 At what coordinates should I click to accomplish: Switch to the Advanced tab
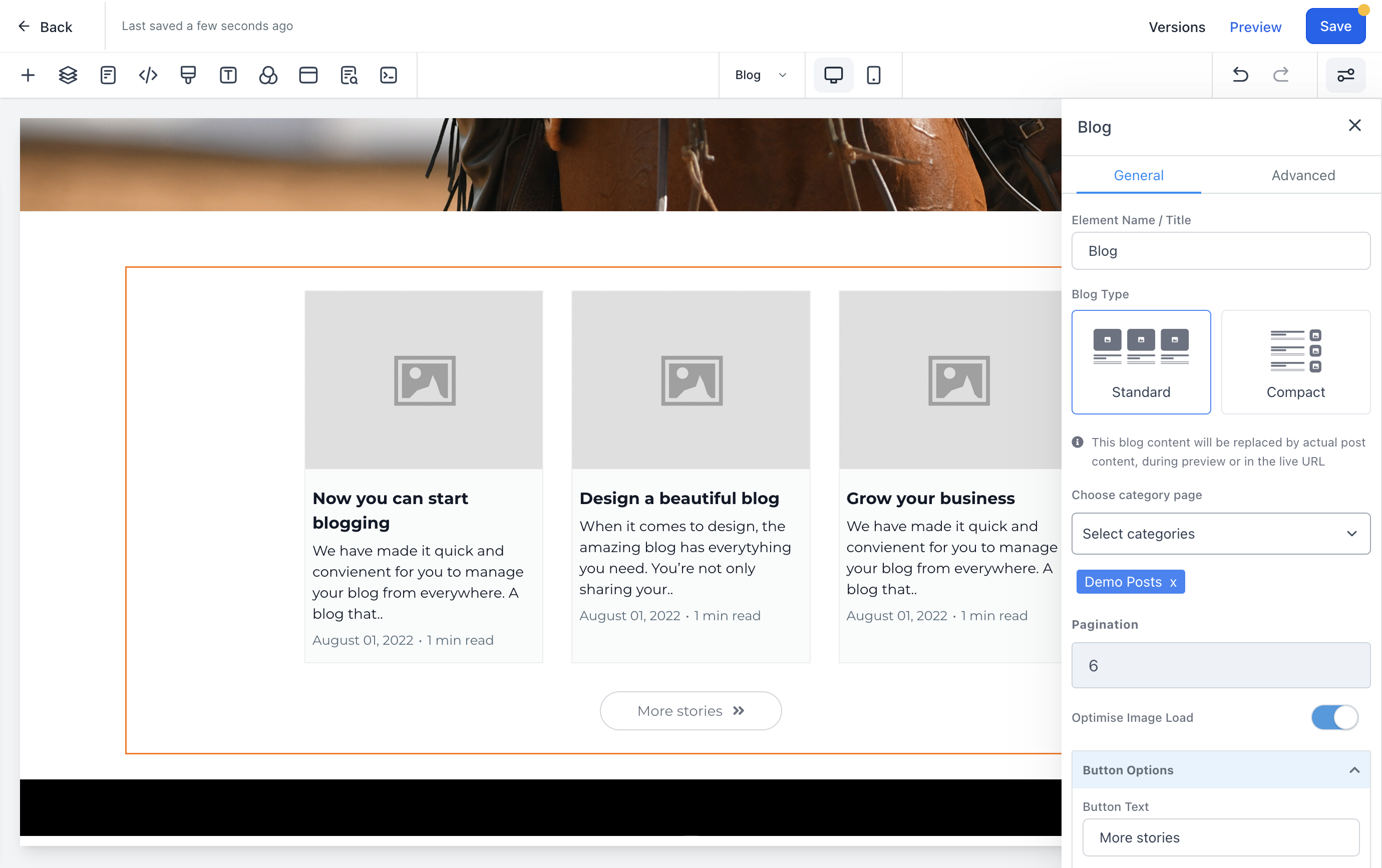tap(1303, 176)
